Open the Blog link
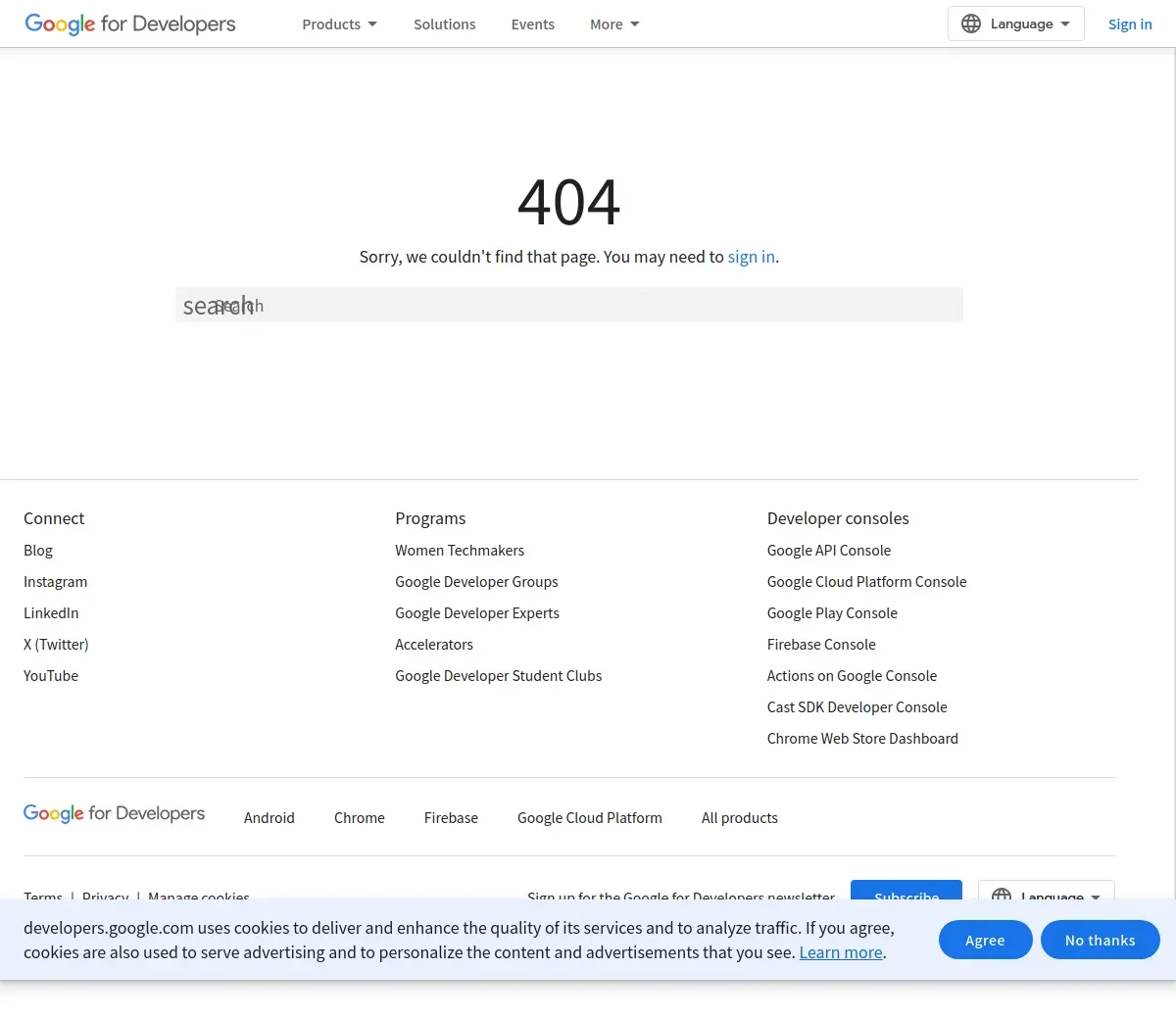The image size is (1176, 1019). [x=38, y=551]
